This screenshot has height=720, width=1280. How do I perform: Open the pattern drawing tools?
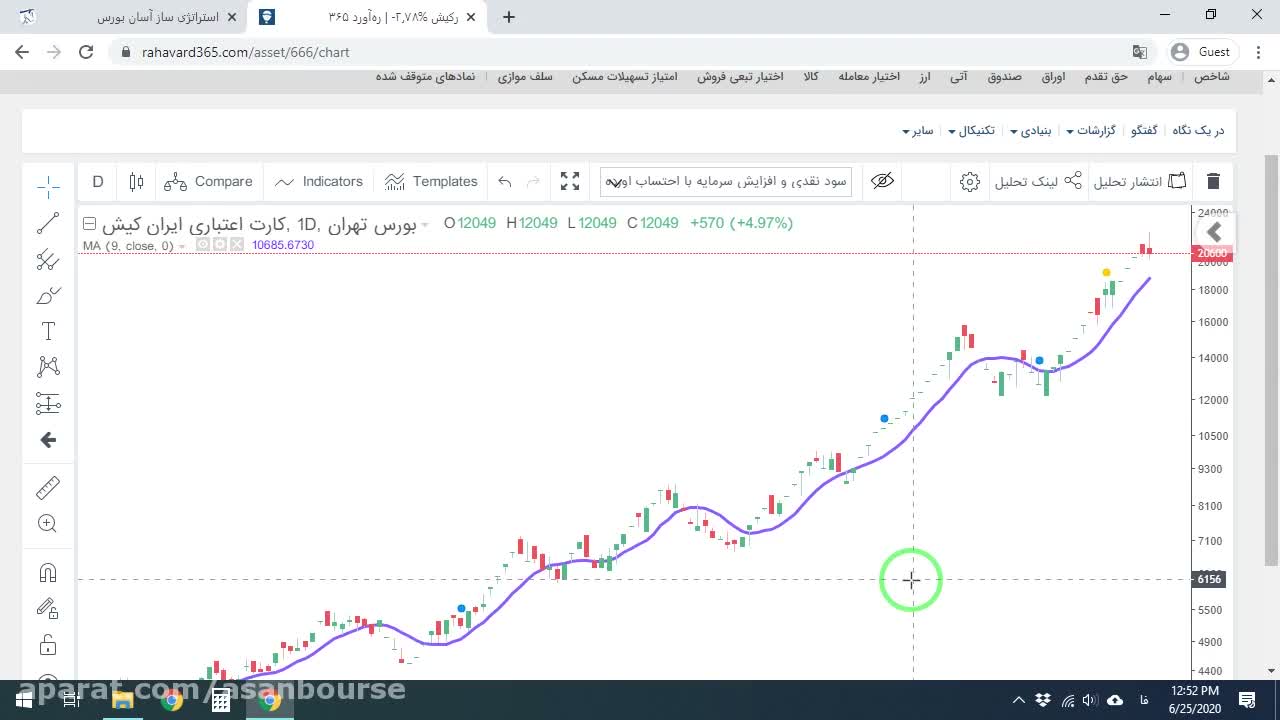48,367
